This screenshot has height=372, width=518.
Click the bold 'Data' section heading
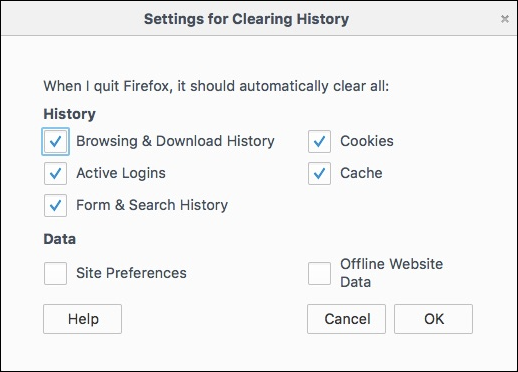coord(60,239)
